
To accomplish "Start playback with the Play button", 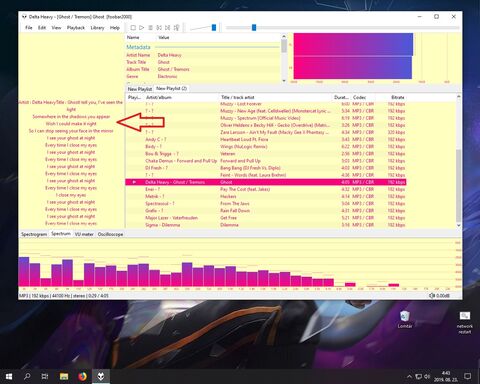I will coord(142,28).
